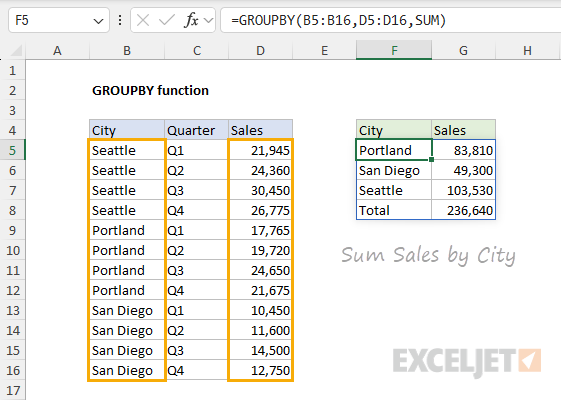561x400 pixels.
Task: Select Seattle cell in row 5
Action: [127, 150]
